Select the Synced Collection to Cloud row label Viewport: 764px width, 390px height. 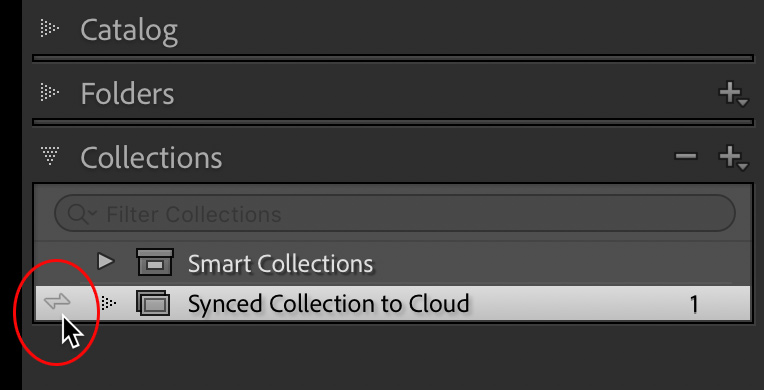point(328,304)
